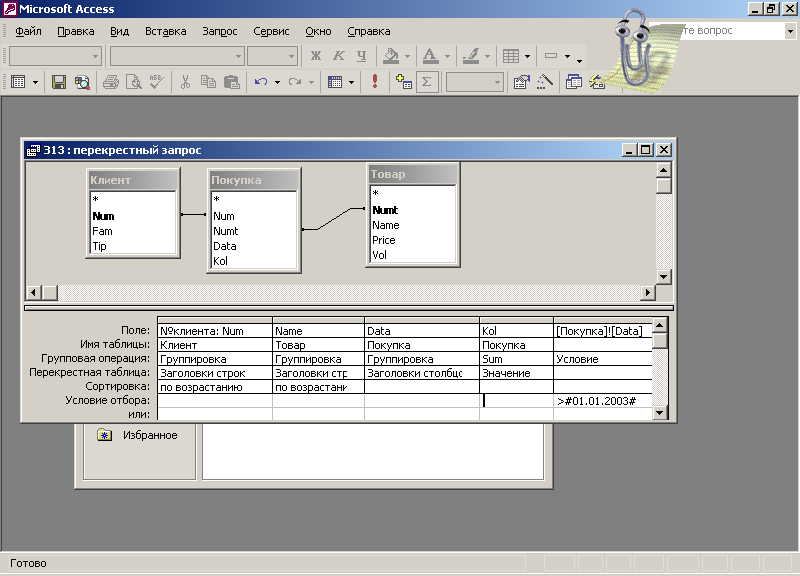
Task: Open the Запрос menu
Action: pos(219,31)
